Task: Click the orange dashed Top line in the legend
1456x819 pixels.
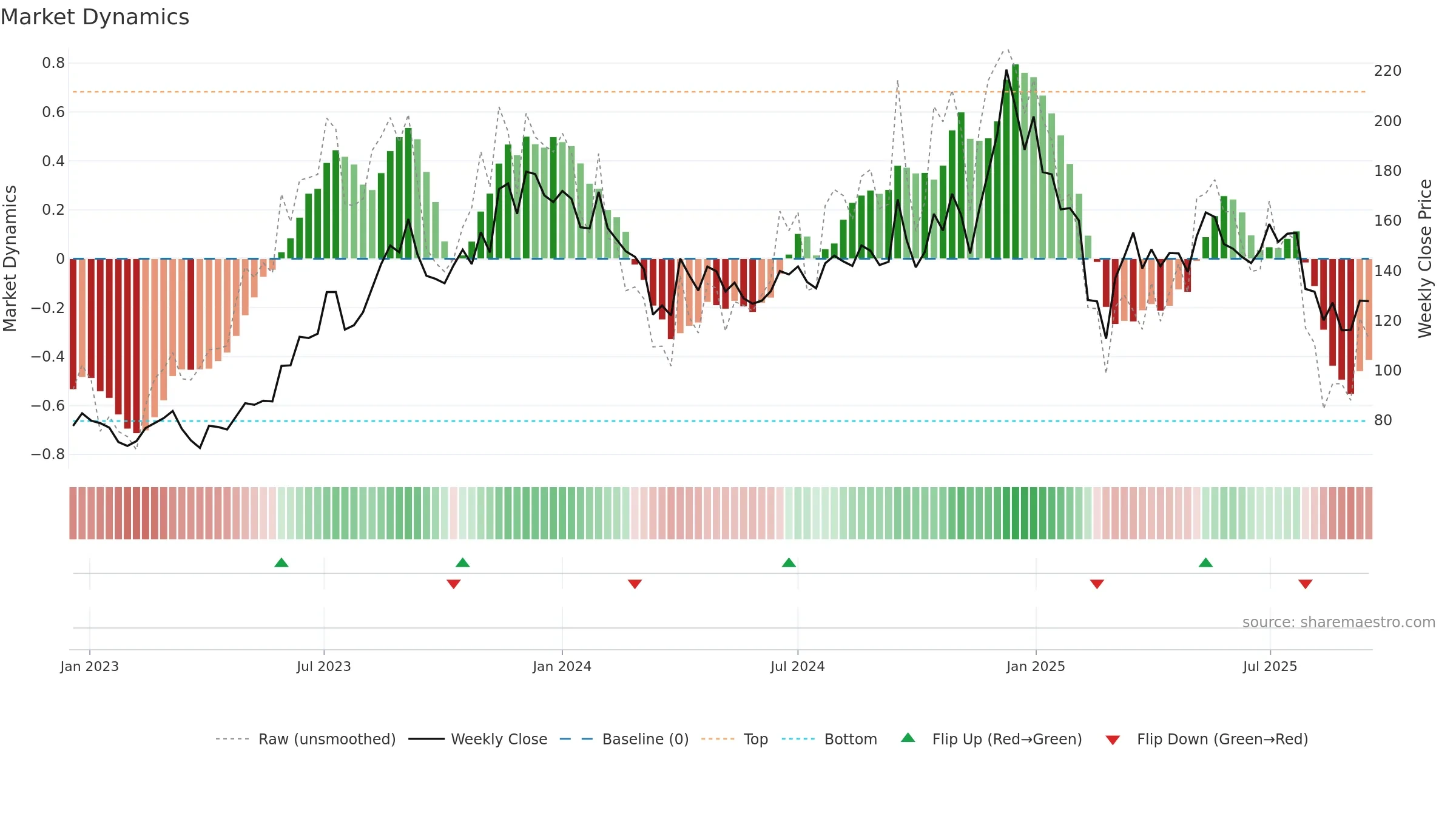Action: pyautogui.click(x=718, y=739)
